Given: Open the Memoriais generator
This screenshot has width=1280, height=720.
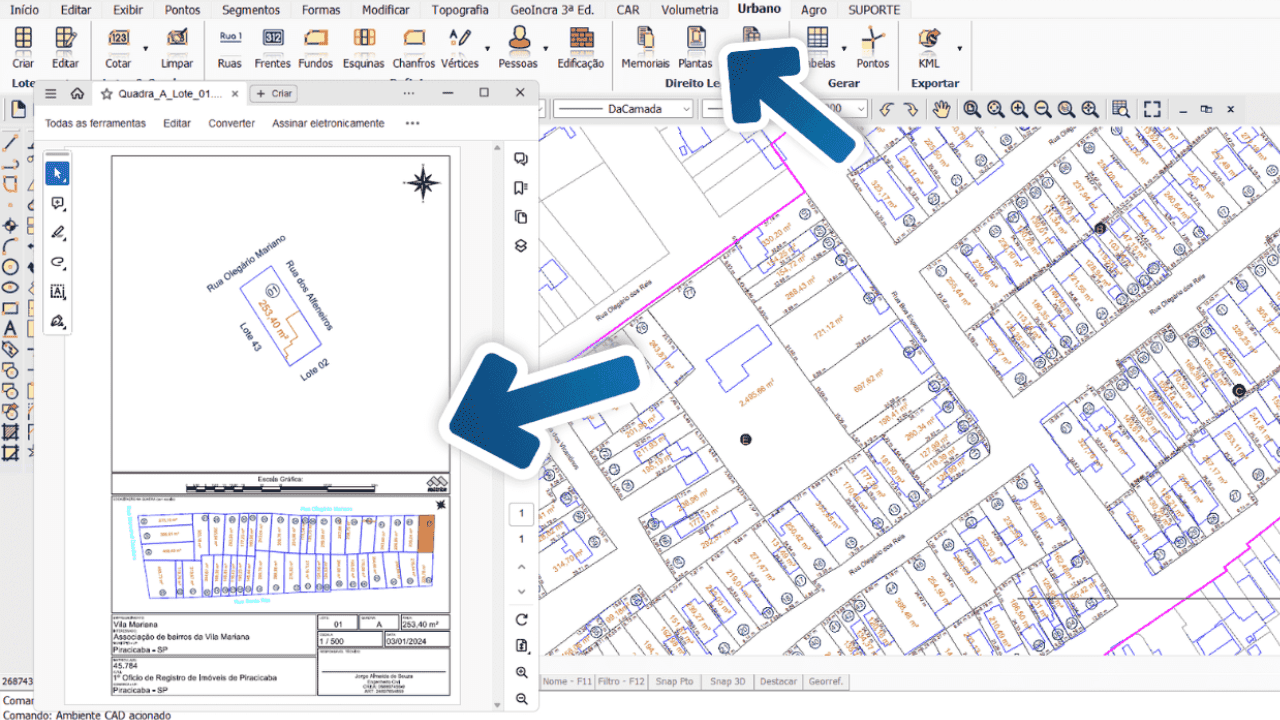Looking at the screenshot, I should (x=645, y=40).
